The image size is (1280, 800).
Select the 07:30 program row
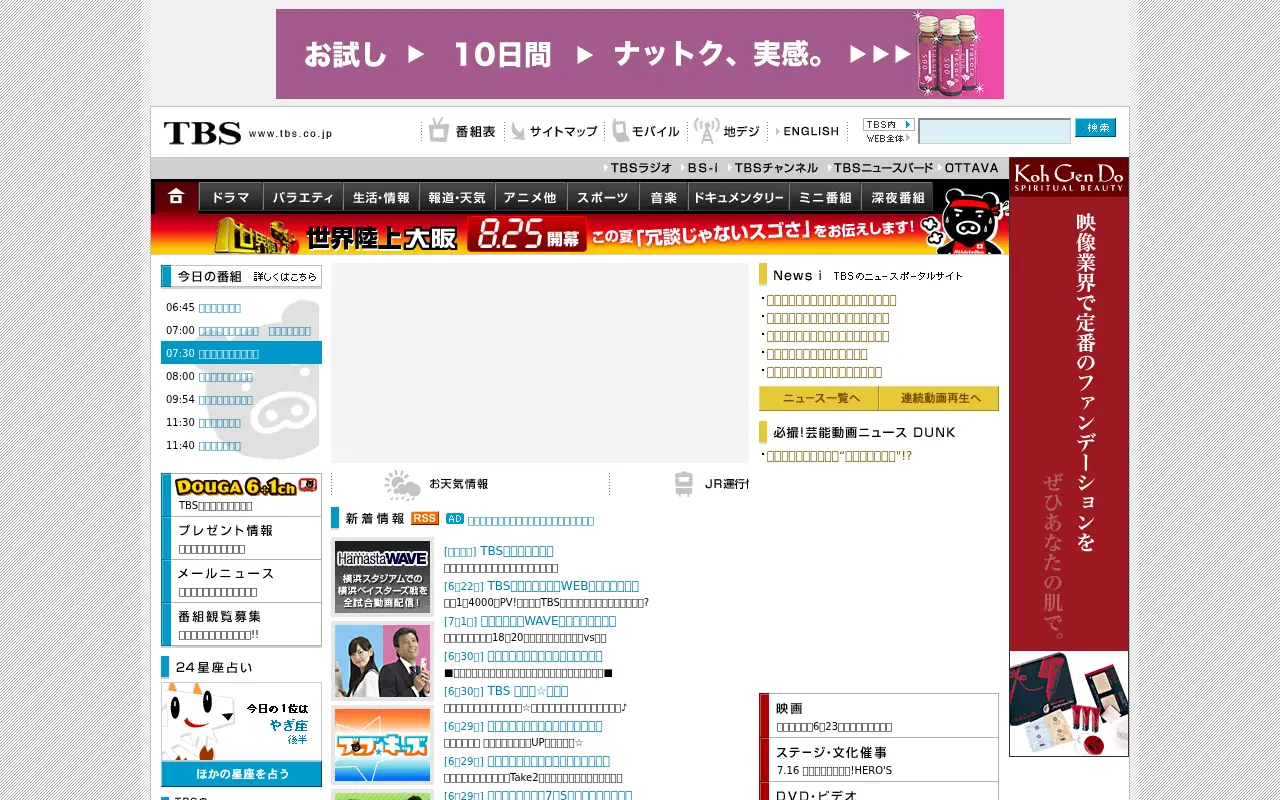click(241, 353)
